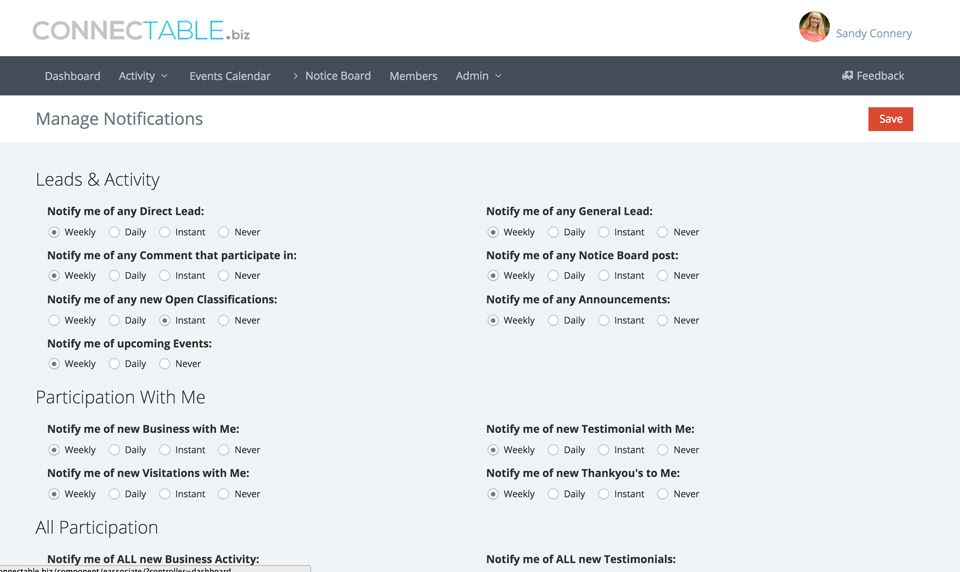This screenshot has width=960, height=572.
Task: Click the Sandy Connery user name
Action: [874, 33]
